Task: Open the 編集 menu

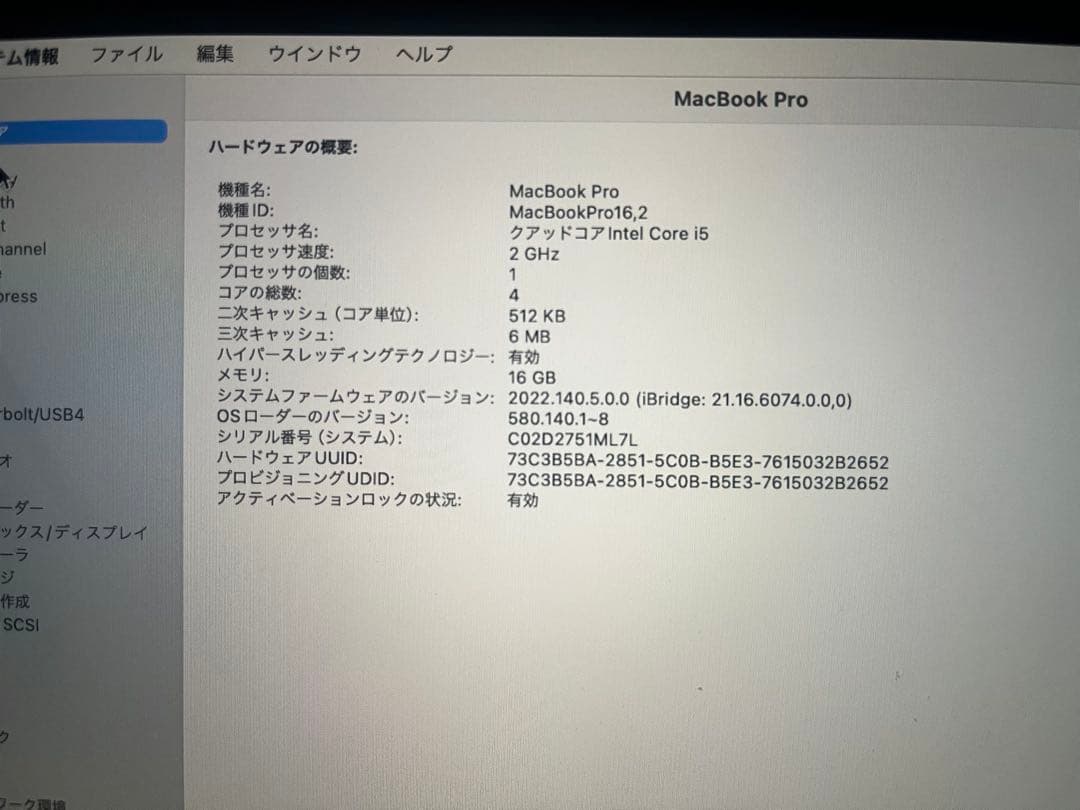Action: (216, 54)
